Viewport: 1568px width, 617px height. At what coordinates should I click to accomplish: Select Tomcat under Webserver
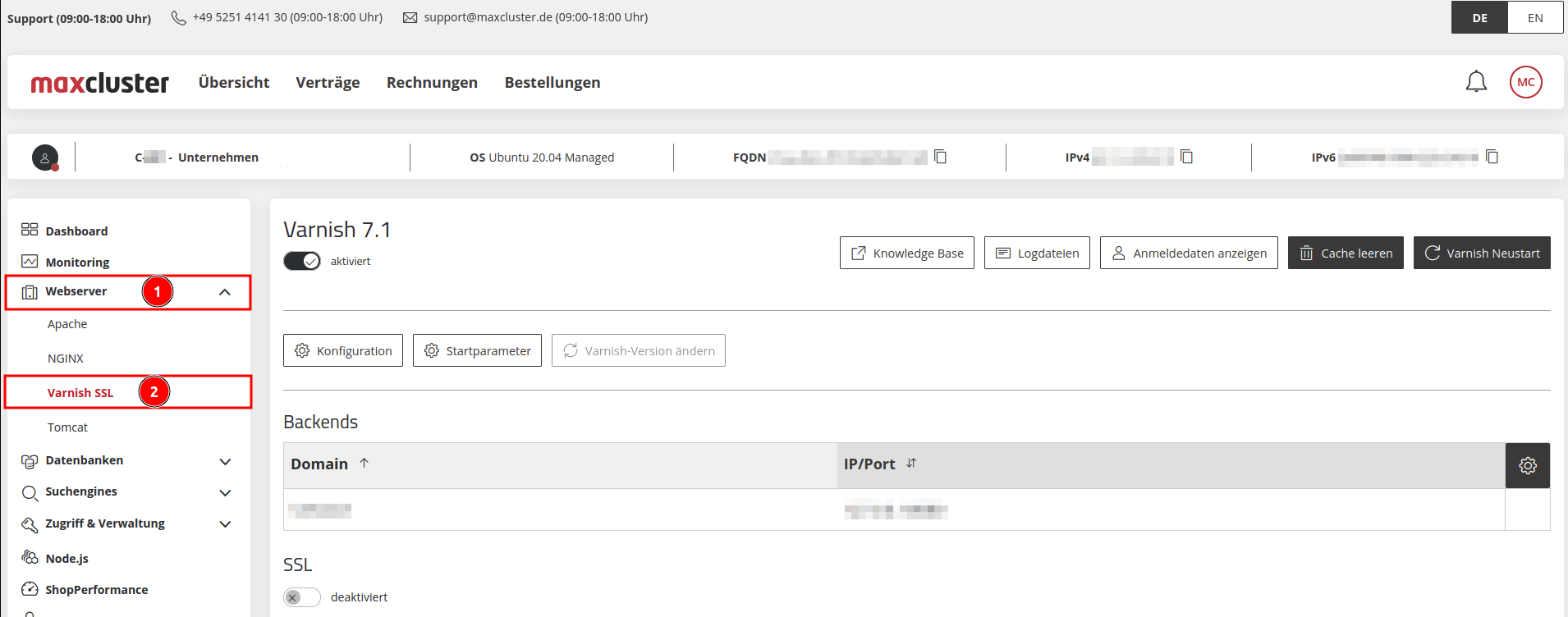[67, 427]
